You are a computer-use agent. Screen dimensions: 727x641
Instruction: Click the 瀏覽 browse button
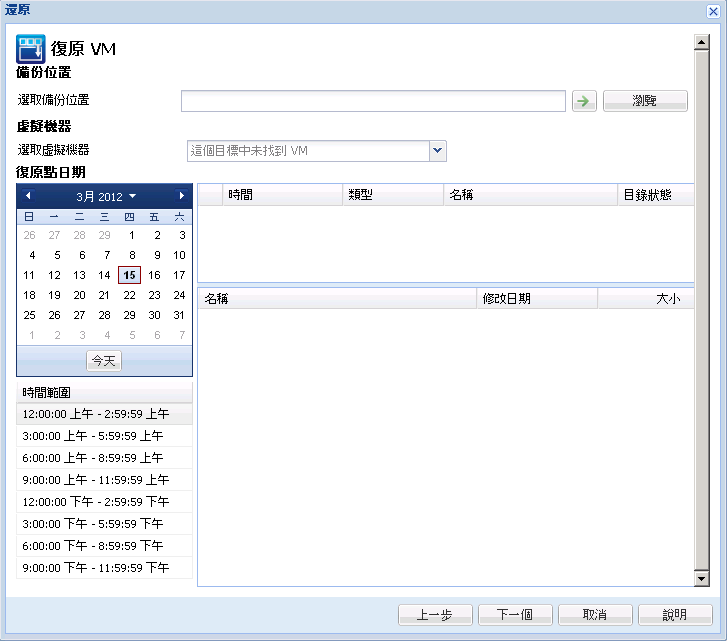pos(645,101)
